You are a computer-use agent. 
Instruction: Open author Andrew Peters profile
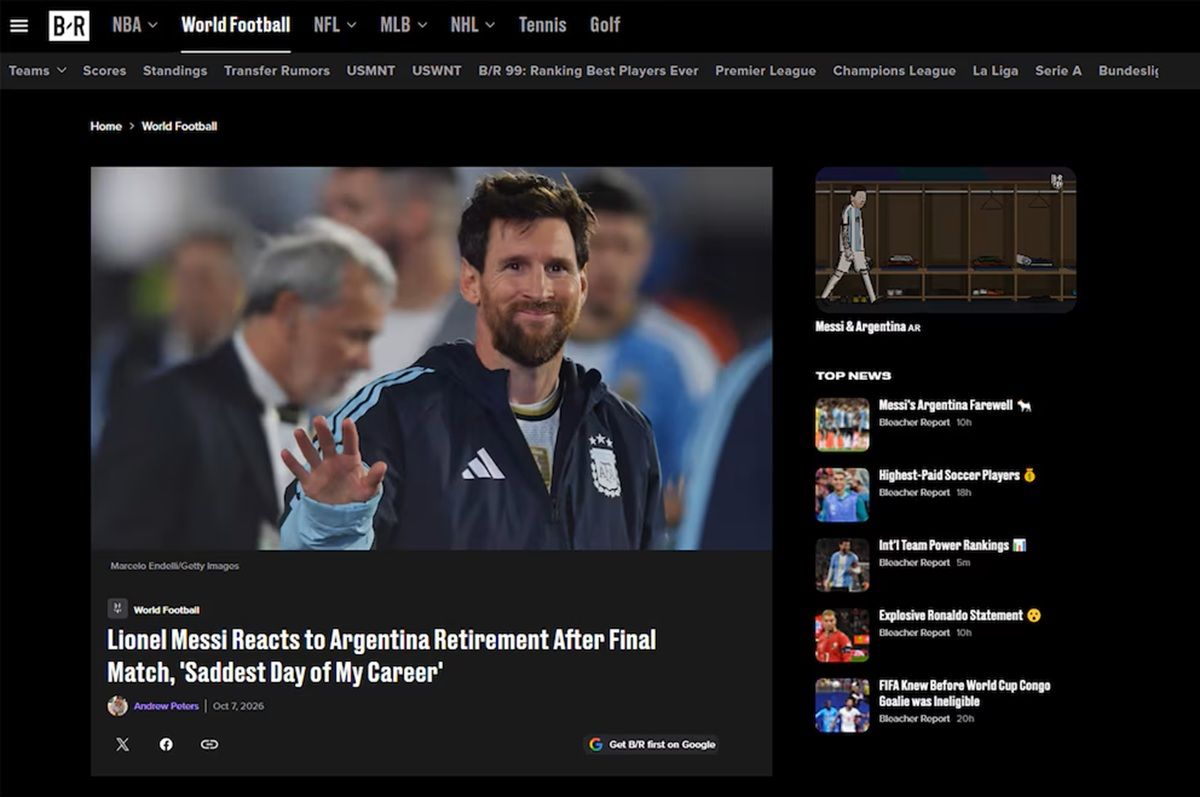pos(166,706)
